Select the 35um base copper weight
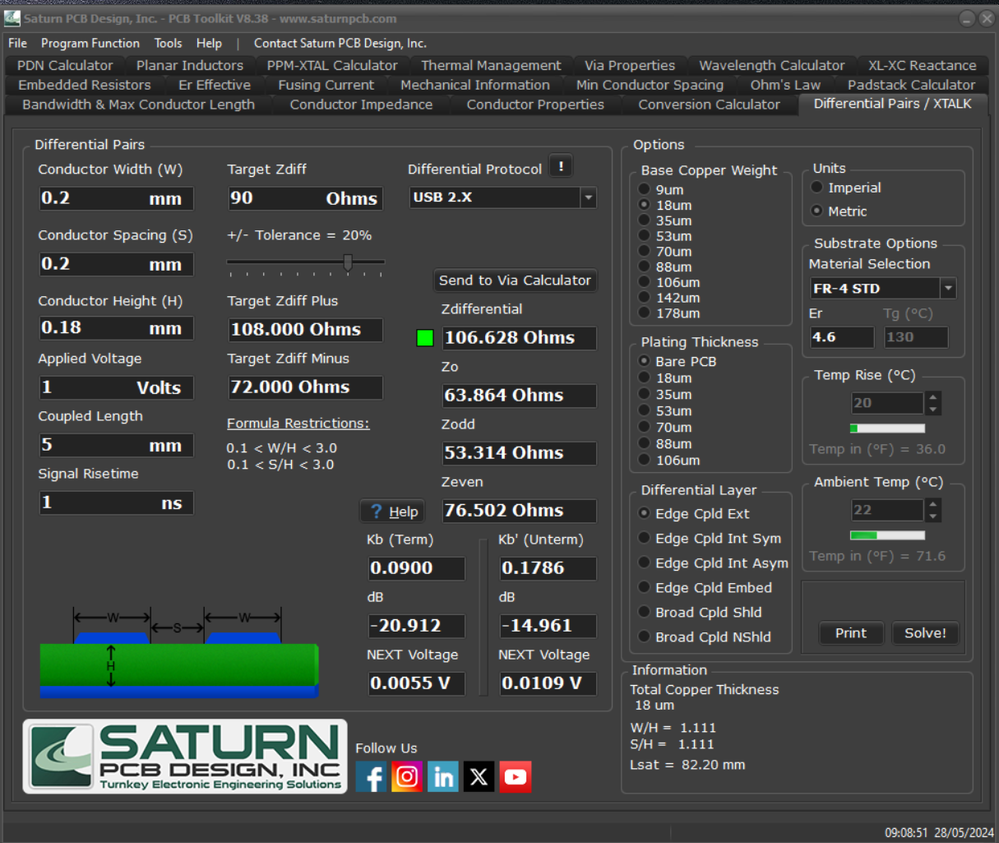 (x=646, y=221)
